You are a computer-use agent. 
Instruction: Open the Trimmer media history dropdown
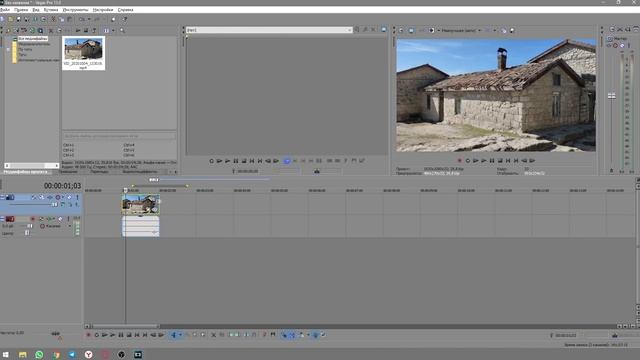coord(349,30)
